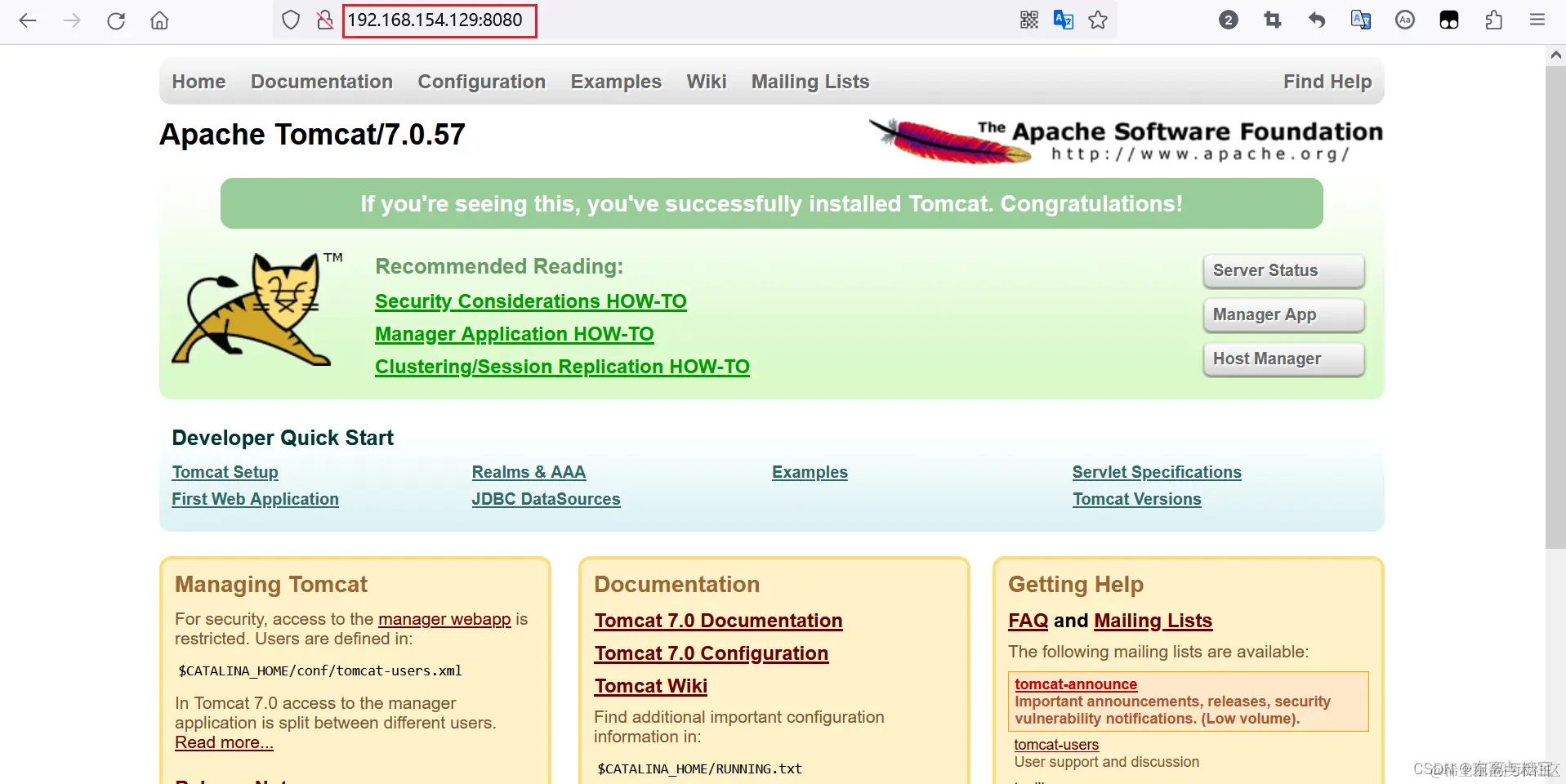1566x784 pixels.
Task: Open the browser home page icon
Action: pyautogui.click(x=159, y=20)
